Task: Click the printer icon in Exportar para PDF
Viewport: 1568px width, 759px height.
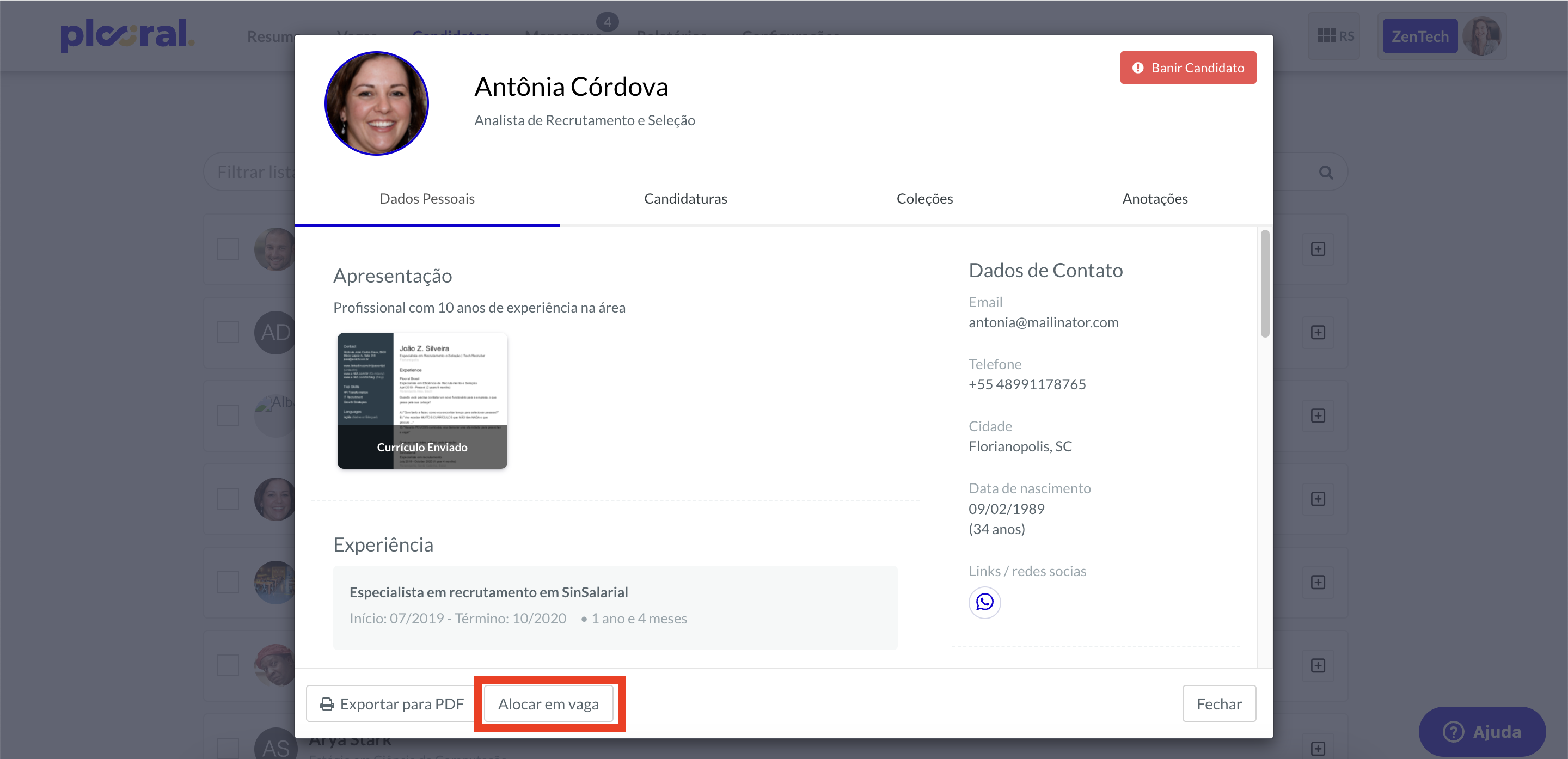Action: pyautogui.click(x=327, y=704)
